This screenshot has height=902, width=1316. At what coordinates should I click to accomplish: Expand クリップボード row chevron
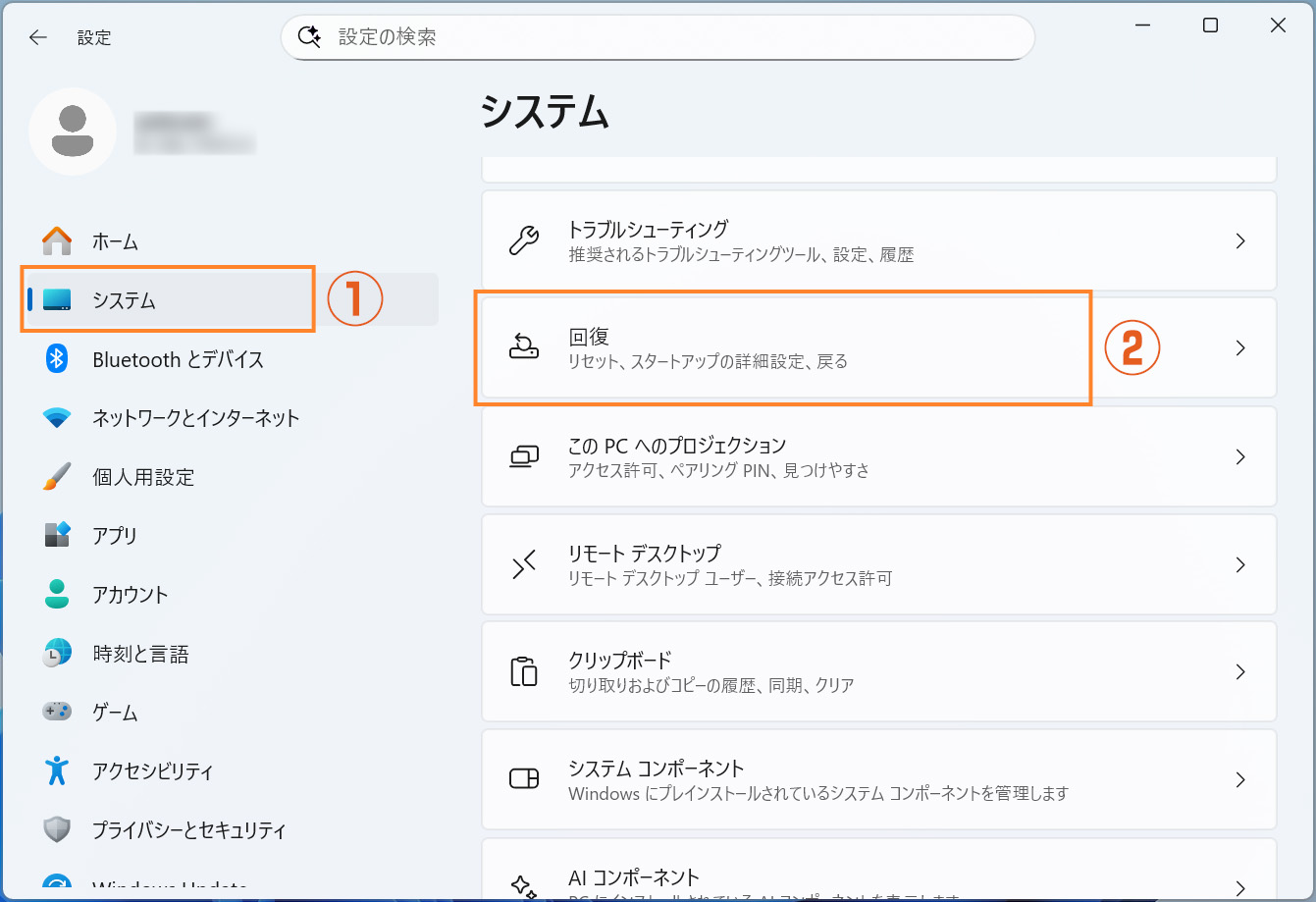[1240, 671]
